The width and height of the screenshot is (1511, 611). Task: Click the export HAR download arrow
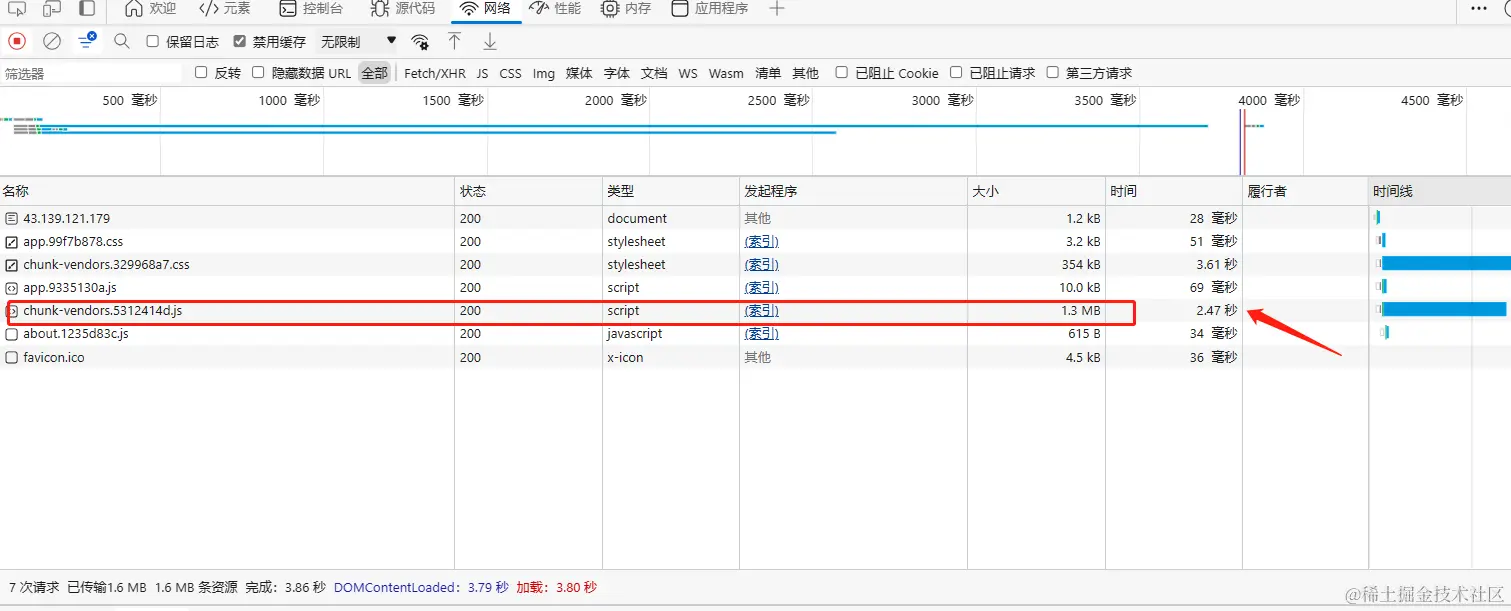click(490, 41)
